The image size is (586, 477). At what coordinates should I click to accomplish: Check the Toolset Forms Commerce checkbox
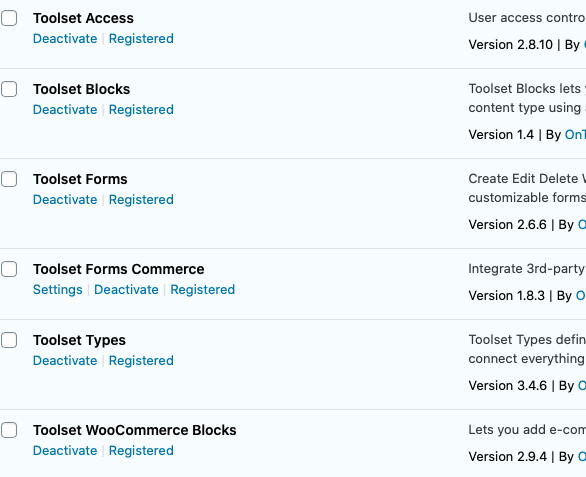tap(9, 269)
